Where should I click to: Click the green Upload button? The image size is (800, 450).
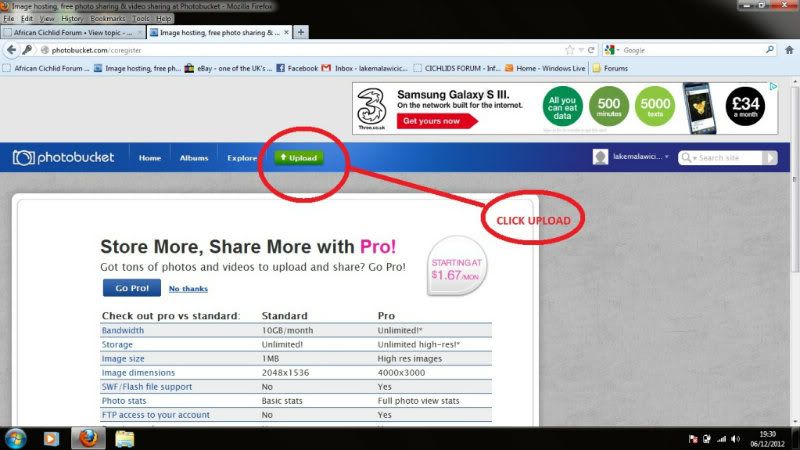pyautogui.click(x=299, y=158)
